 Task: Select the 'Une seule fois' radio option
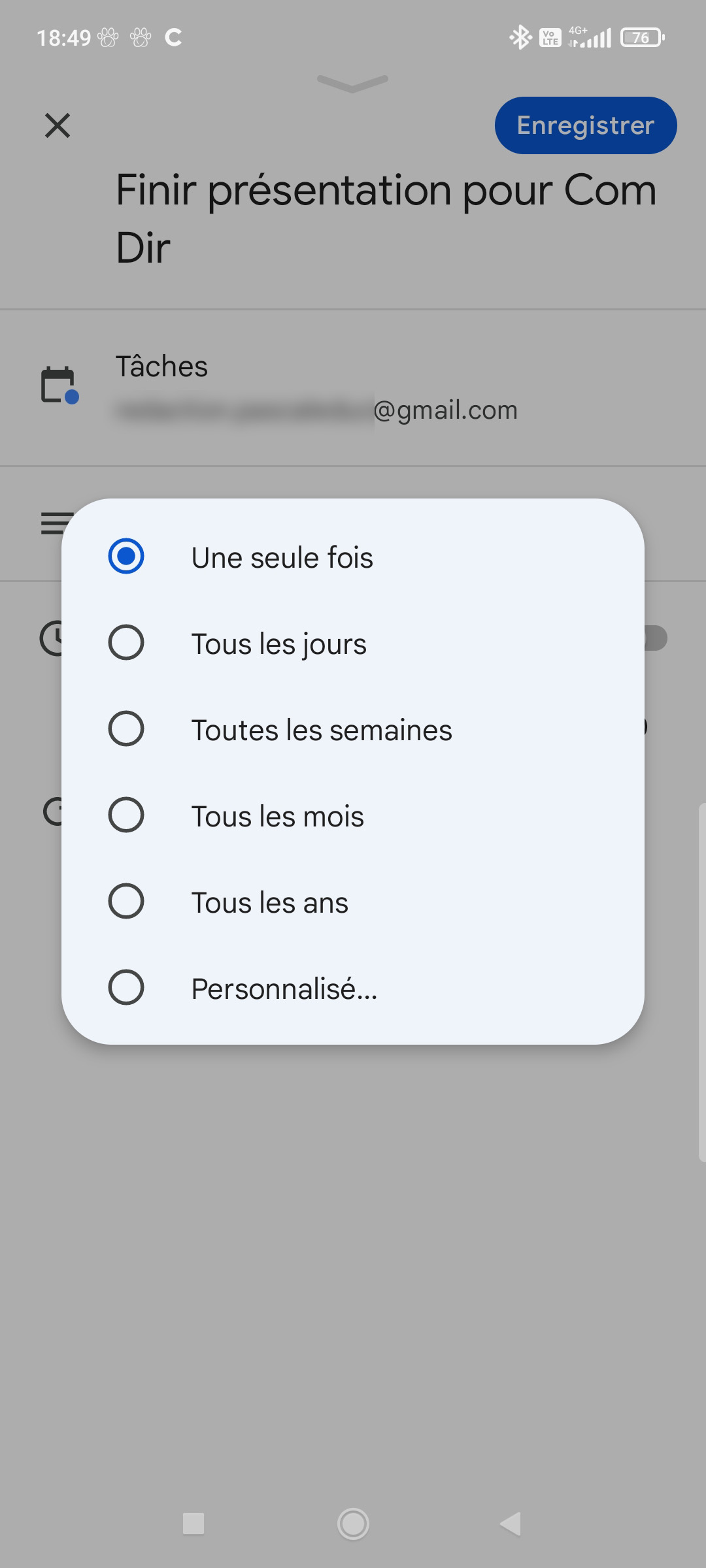point(126,557)
